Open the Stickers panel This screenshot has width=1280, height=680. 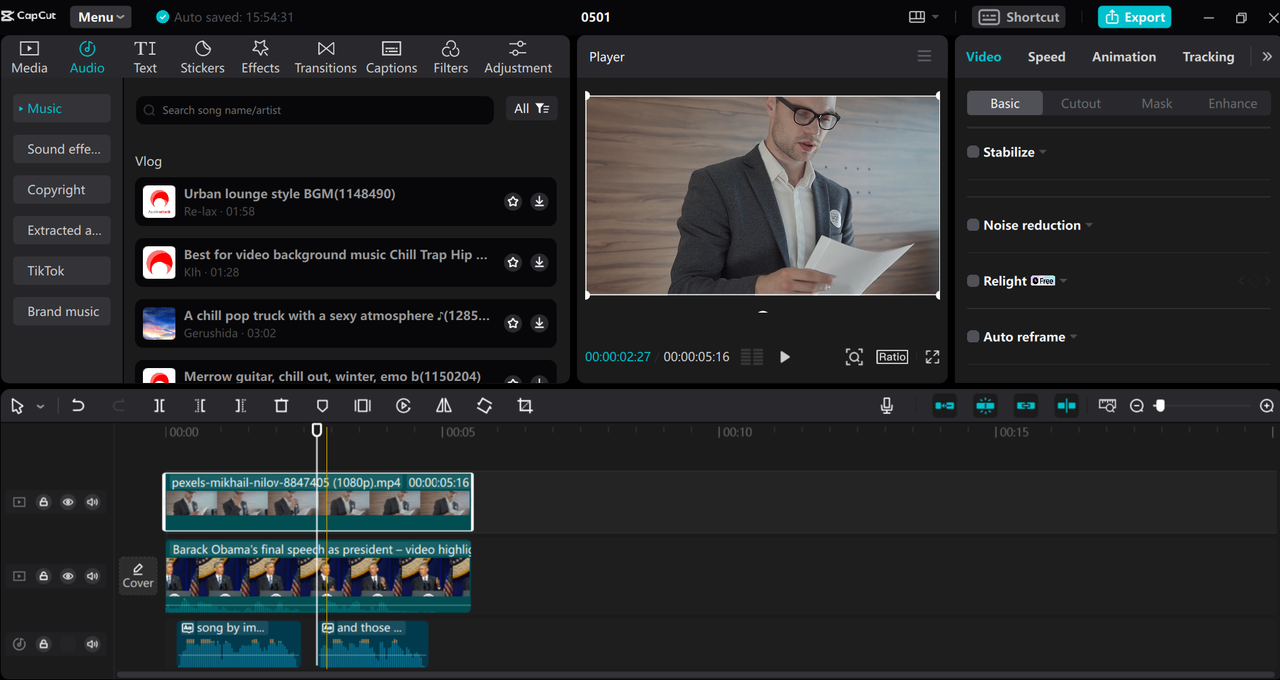[x=202, y=57]
